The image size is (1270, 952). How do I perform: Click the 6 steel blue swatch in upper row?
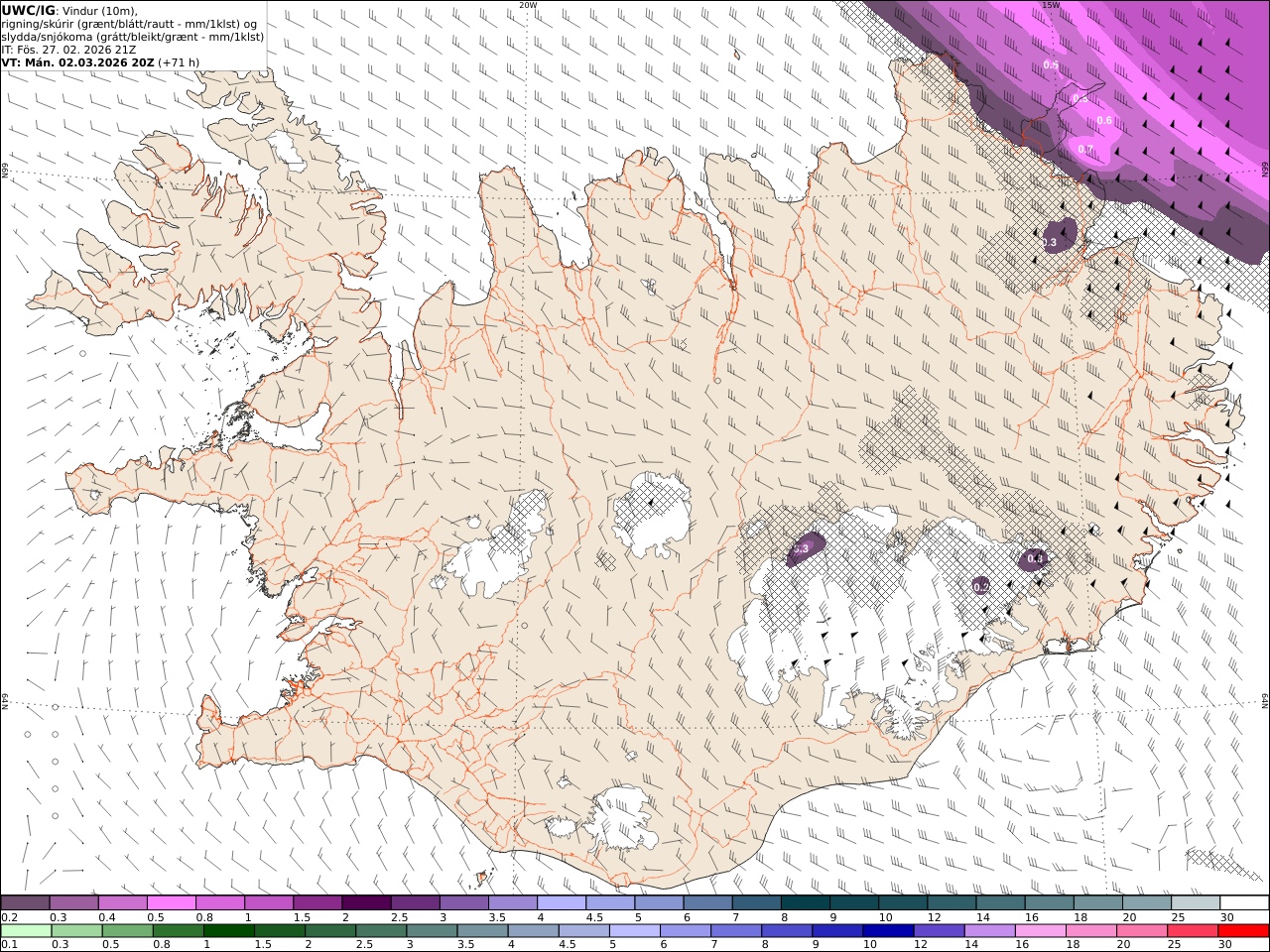pos(707,902)
